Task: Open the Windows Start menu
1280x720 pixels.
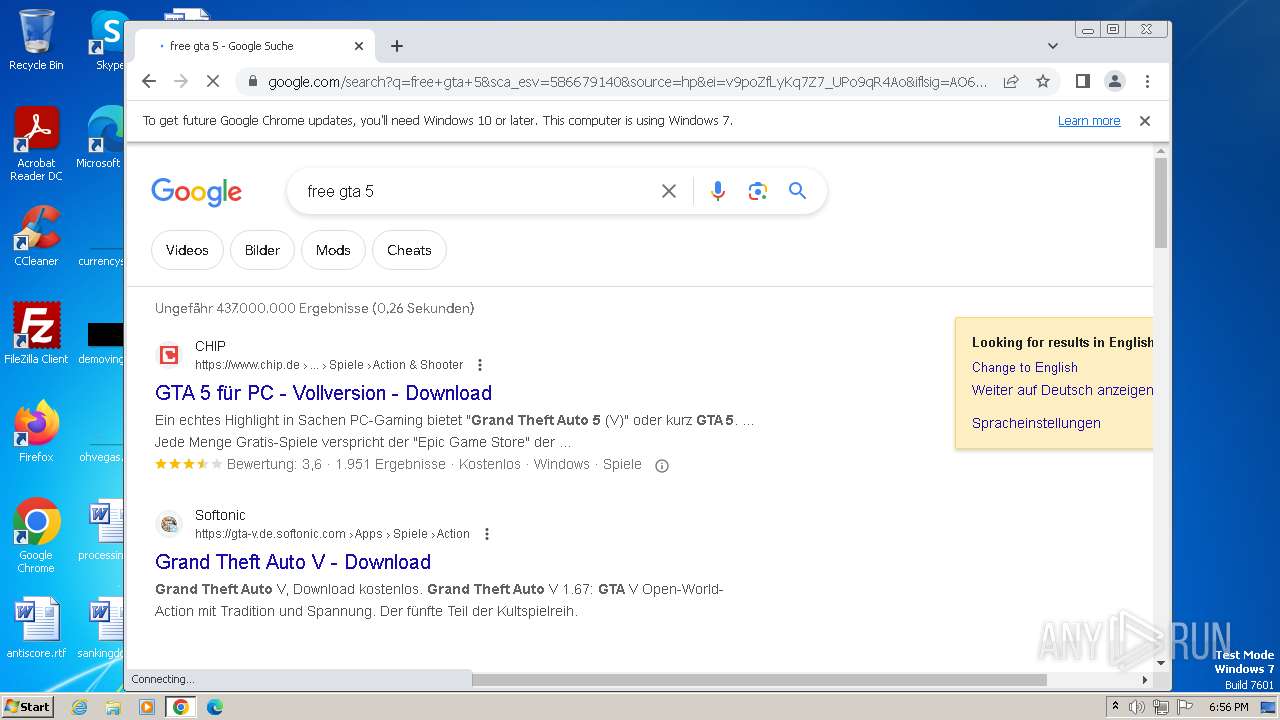Action: tap(28, 707)
